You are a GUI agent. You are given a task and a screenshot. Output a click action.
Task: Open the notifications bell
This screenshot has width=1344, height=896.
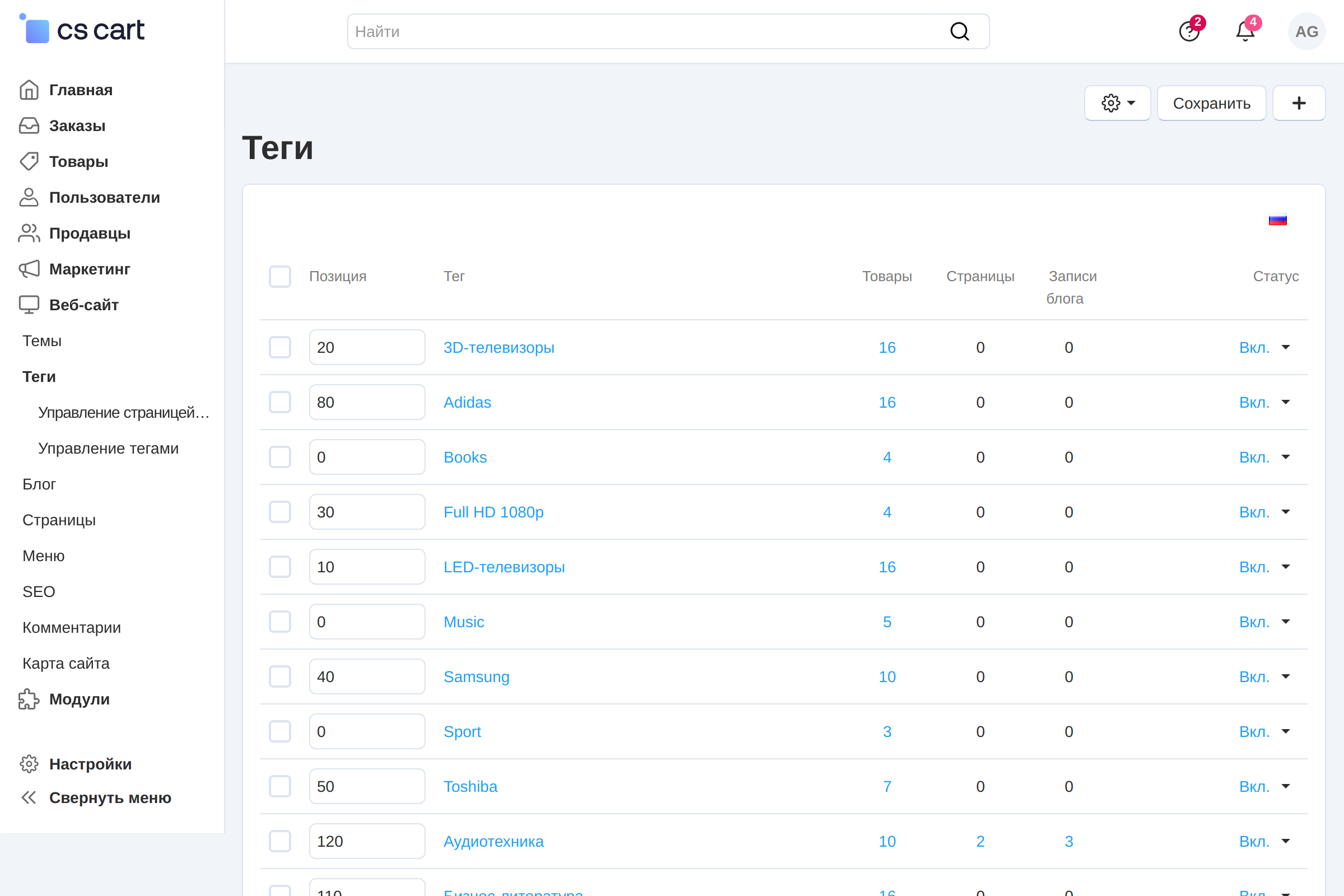click(x=1245, y=31)
